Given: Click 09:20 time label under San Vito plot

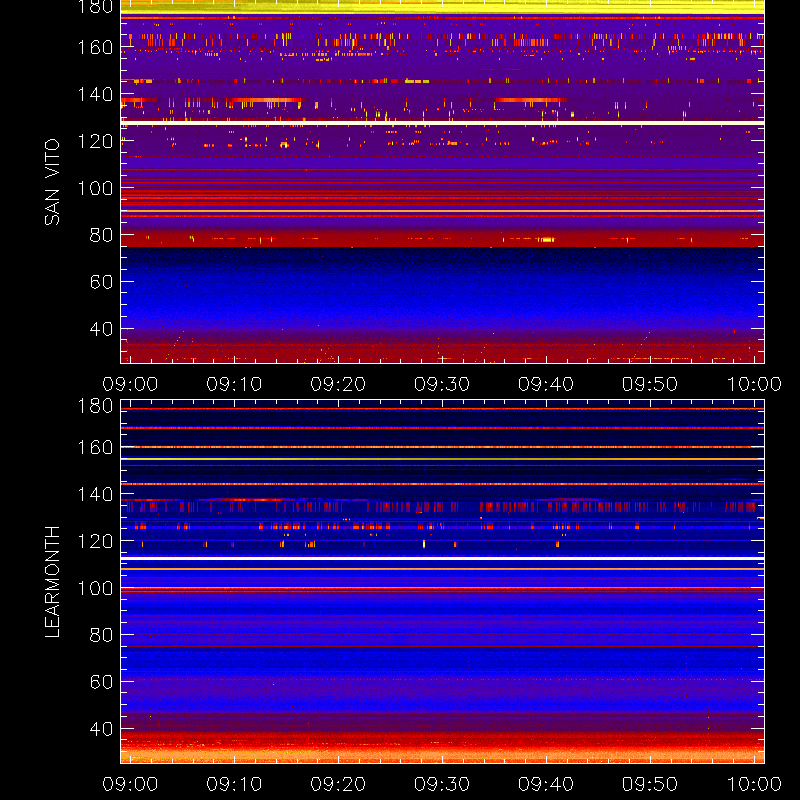Looking at the screenshot, I should point(338,384).
